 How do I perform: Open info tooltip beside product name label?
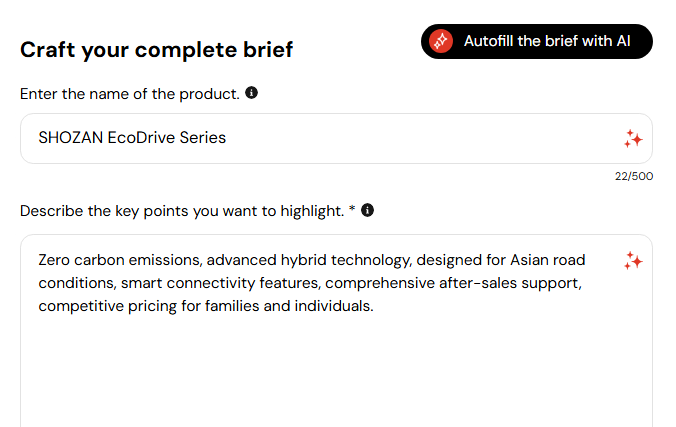pyautogui.click(x=251, y=93)
